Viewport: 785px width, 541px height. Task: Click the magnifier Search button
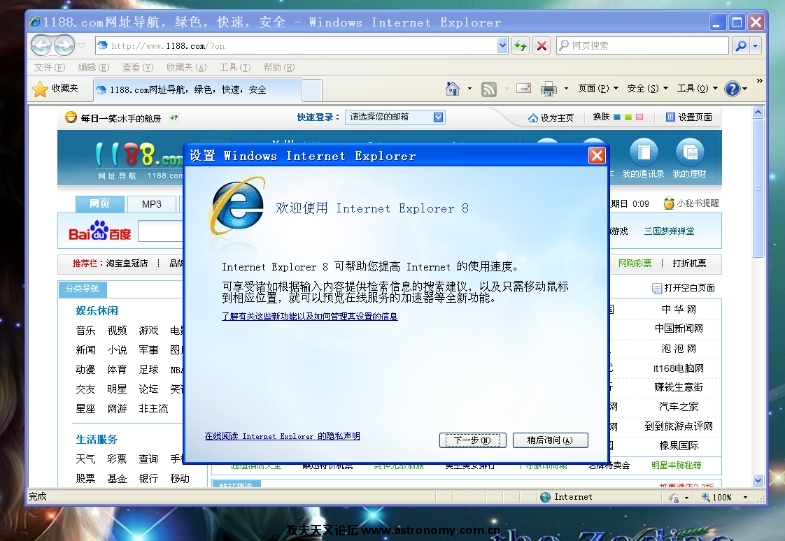pos(740,46)
